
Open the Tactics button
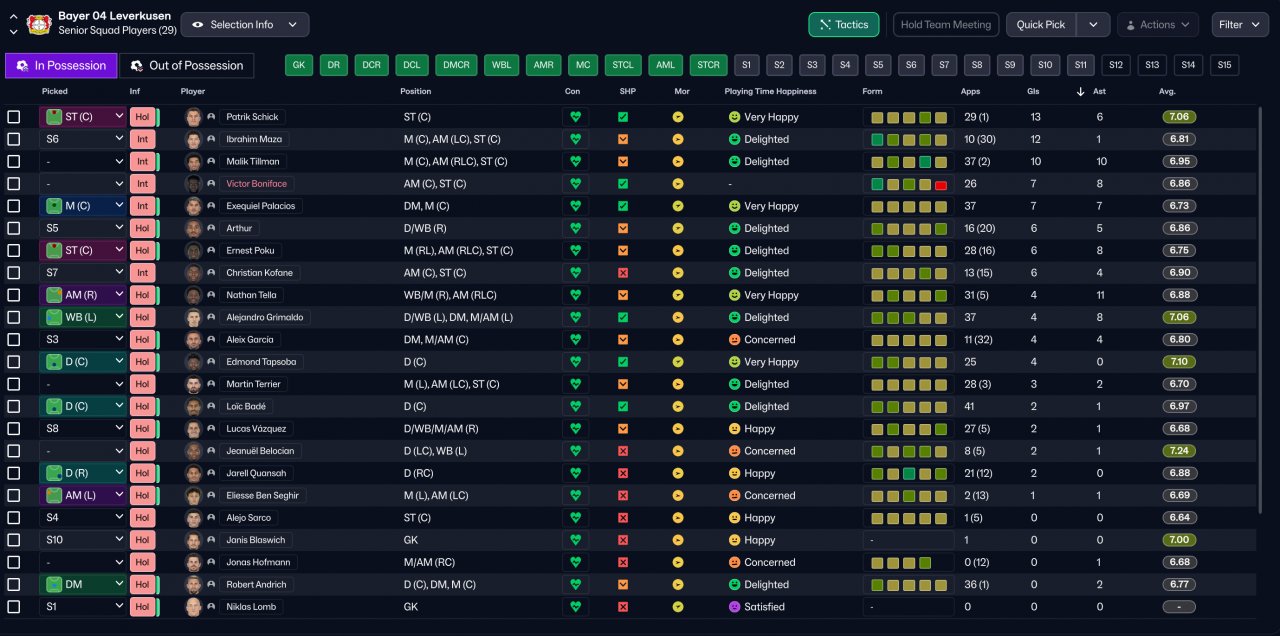pos(843,25)
